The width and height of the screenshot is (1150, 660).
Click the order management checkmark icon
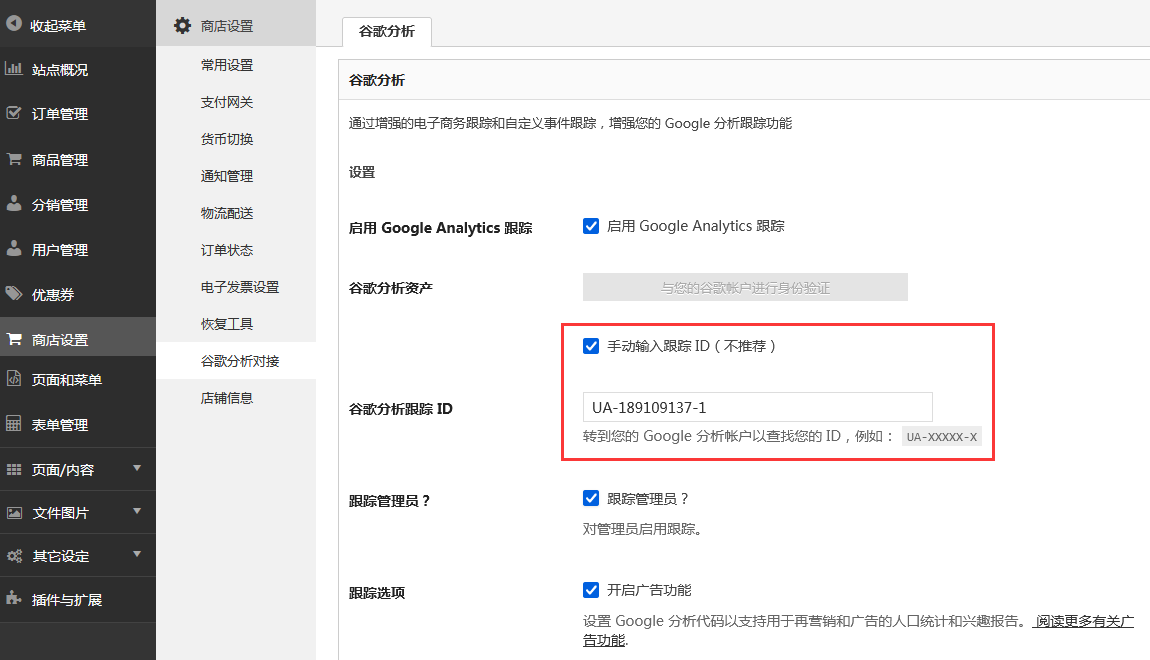click(14, 113)
